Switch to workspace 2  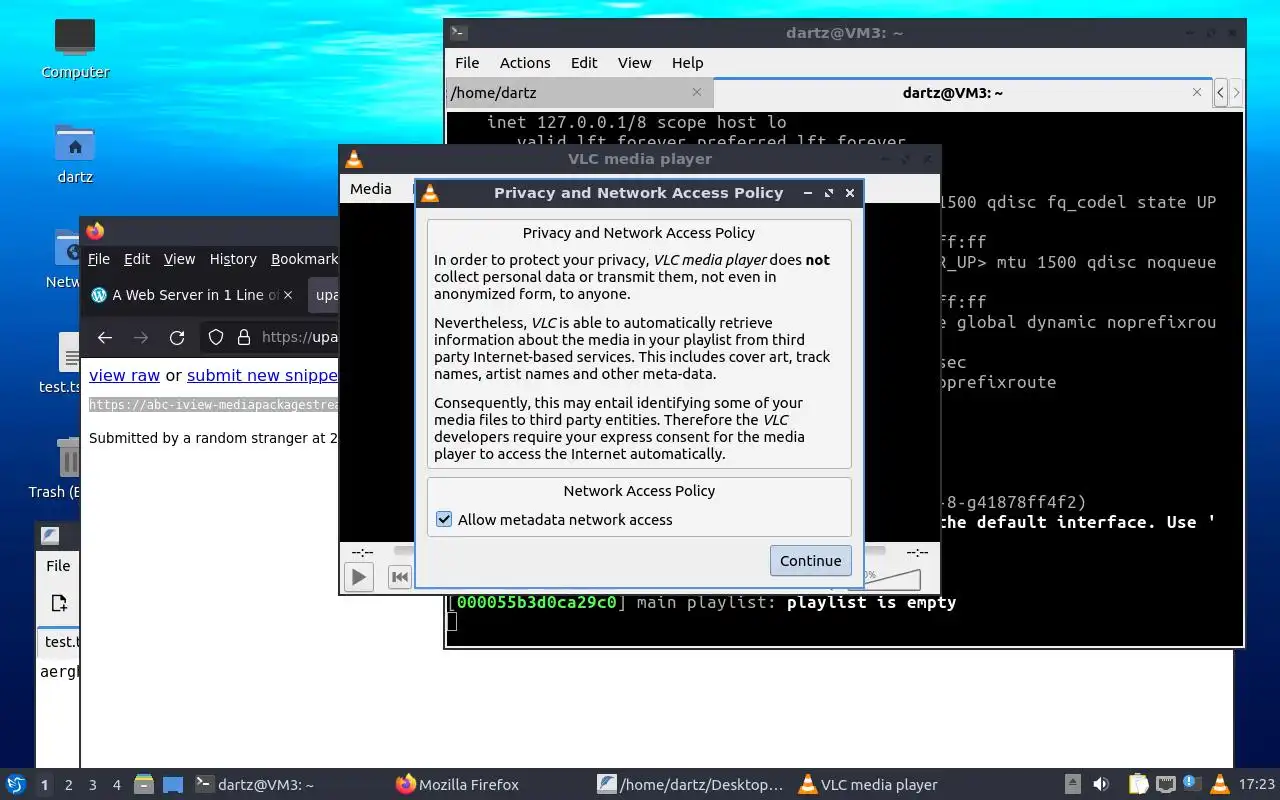tap(68, 785)
